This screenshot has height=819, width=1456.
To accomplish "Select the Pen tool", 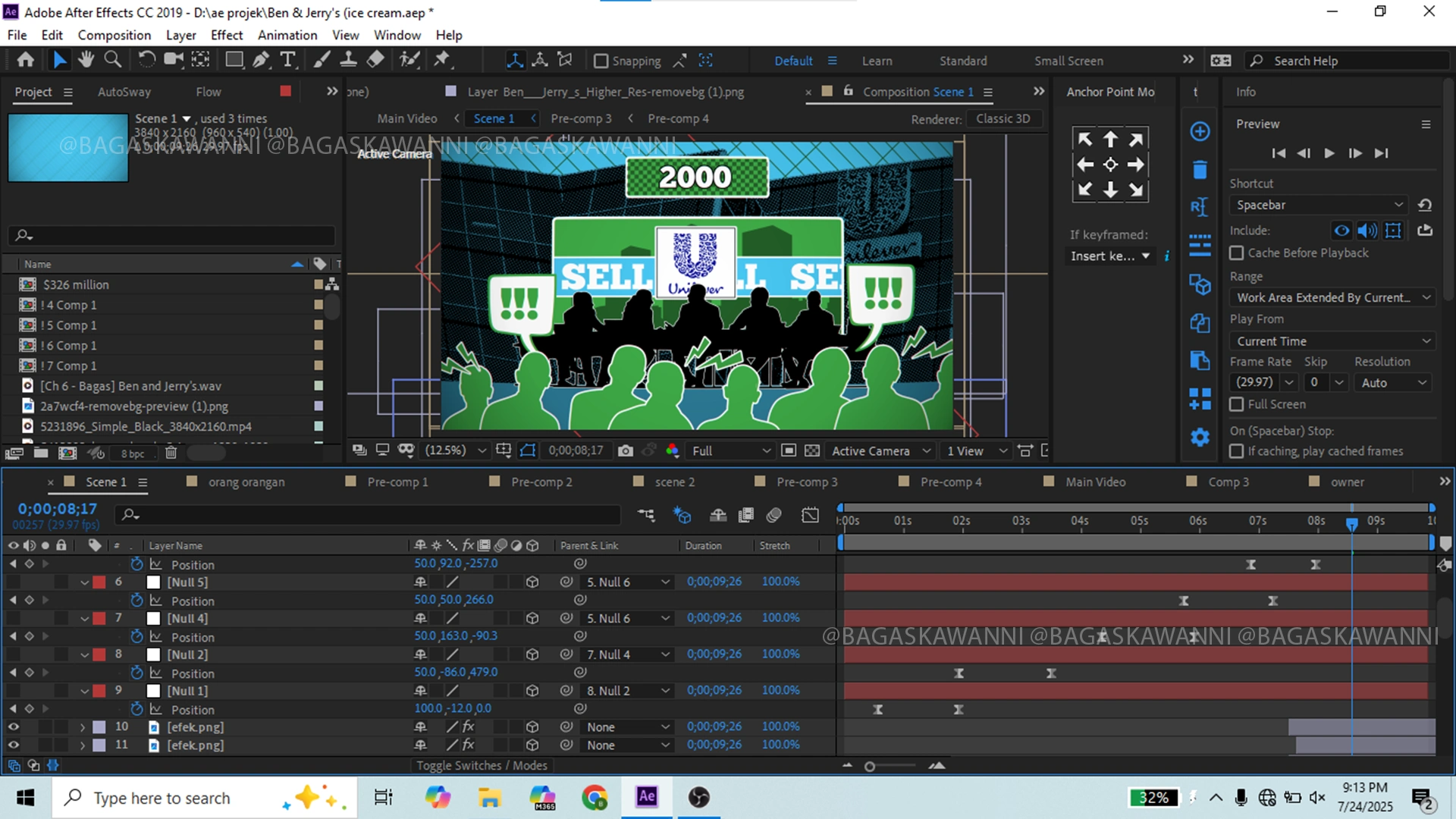I will point(262,60).
